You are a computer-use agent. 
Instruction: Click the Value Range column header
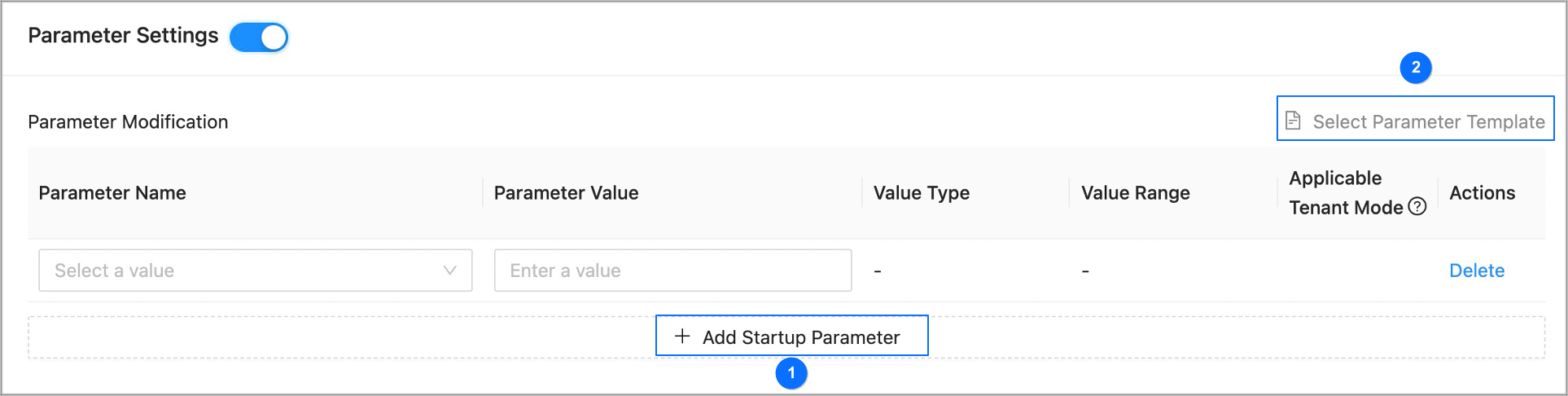[1136, 193]
